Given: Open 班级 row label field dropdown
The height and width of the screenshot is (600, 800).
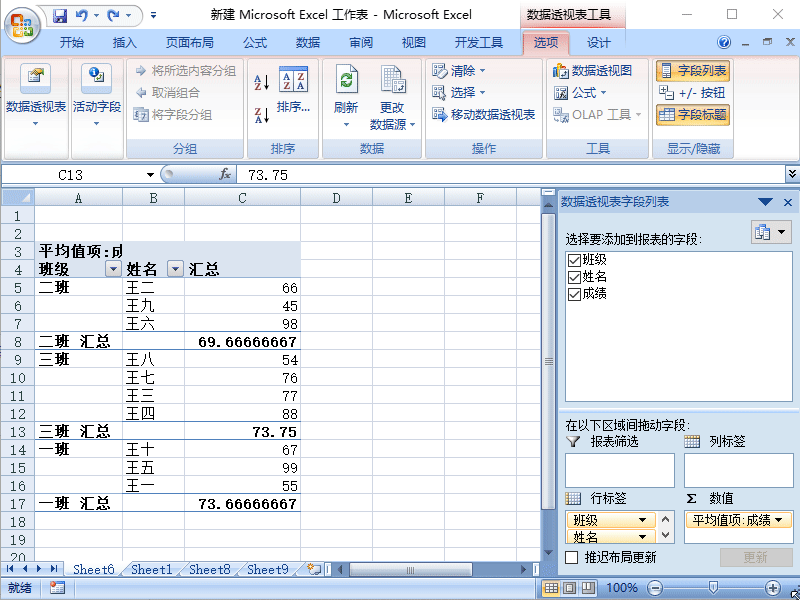Looking at the screenshot, I should [x=642, y=520].
